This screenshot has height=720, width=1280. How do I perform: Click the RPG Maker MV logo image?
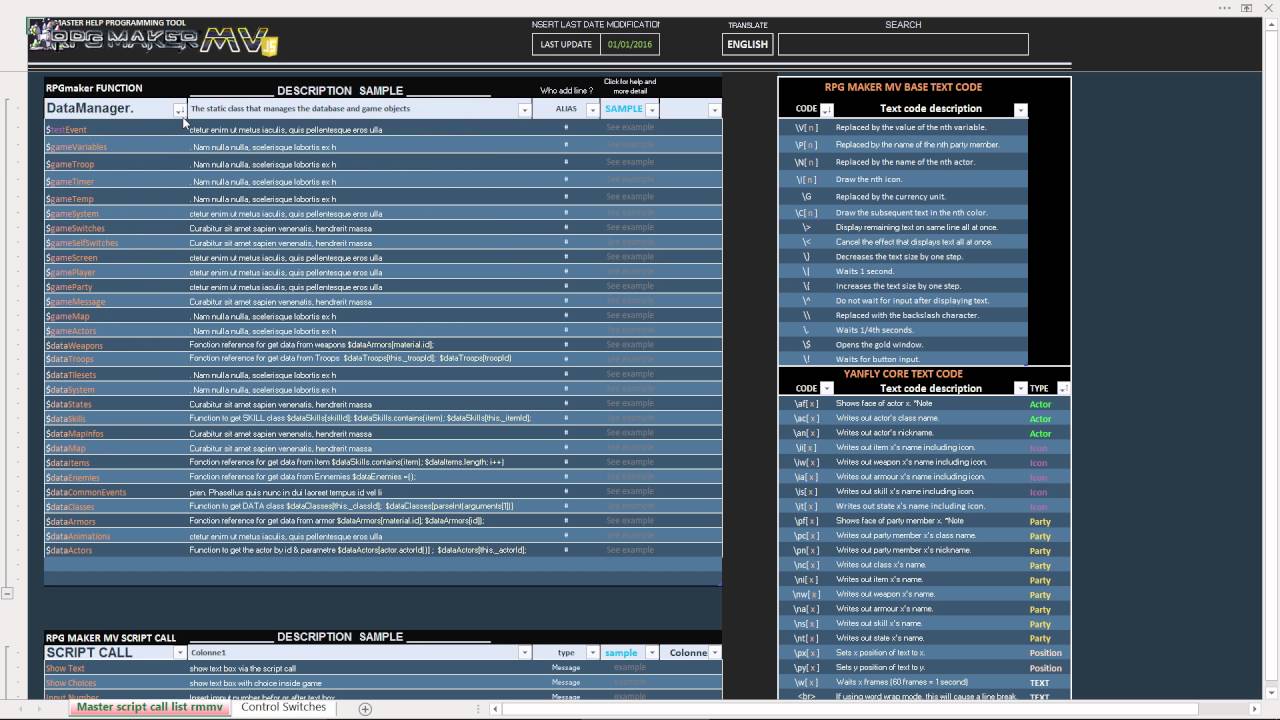coord(153,37)
